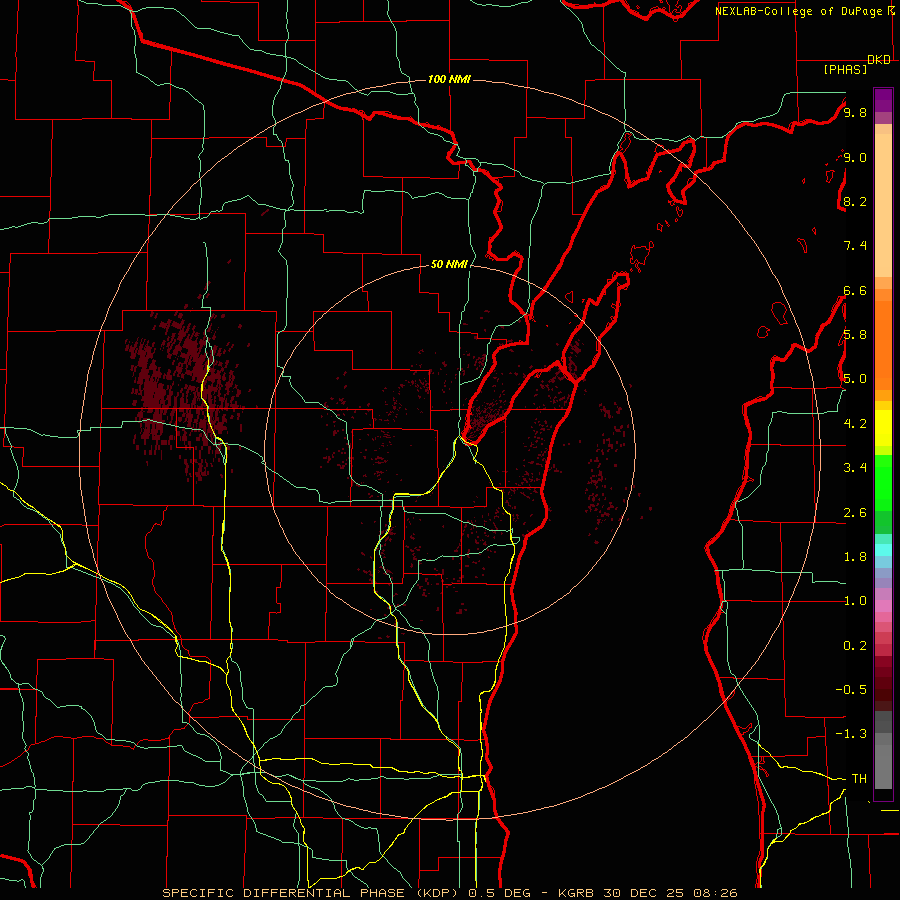Click the 9.0 value on the scale
900x900 pixels.
[855, 157]
